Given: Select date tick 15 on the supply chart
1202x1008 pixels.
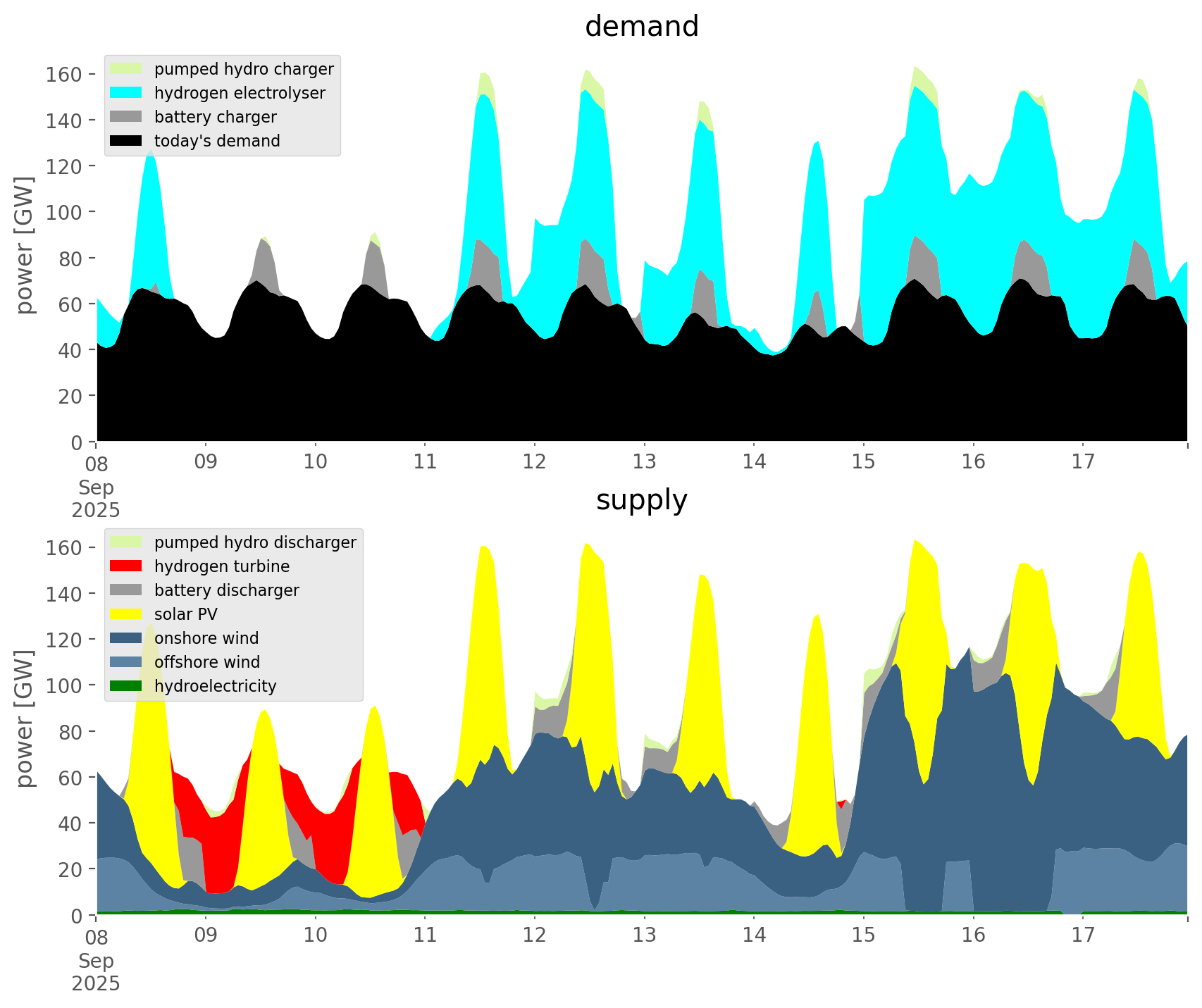Looking at the screenshot, I should [x=863, y=935].
